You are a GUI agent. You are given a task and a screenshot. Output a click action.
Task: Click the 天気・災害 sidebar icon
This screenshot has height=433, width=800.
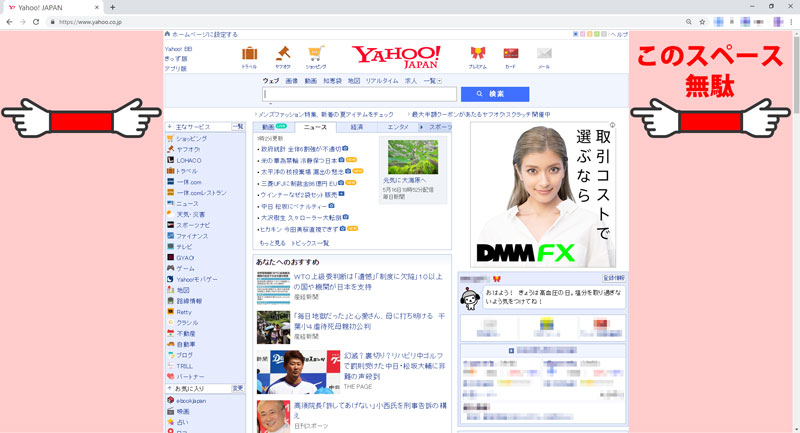coord(170,214)
